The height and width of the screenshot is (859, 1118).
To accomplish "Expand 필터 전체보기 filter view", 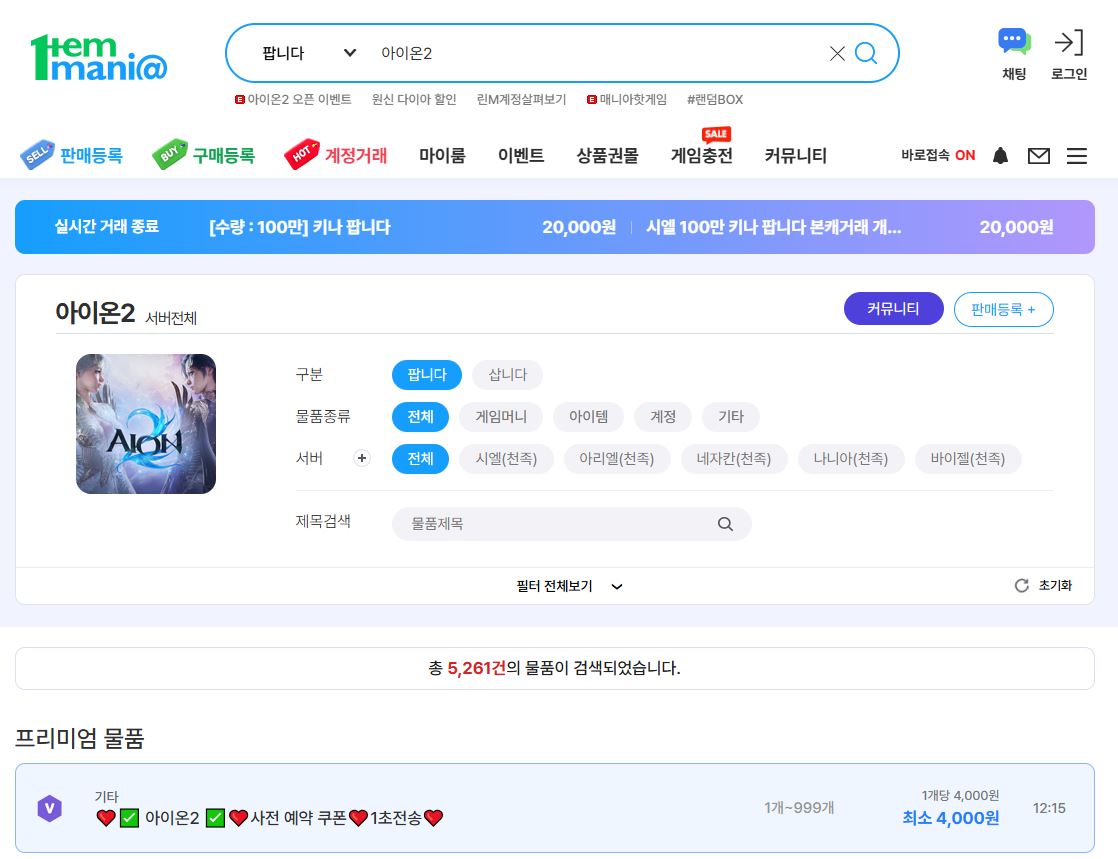I will point(569,586).
